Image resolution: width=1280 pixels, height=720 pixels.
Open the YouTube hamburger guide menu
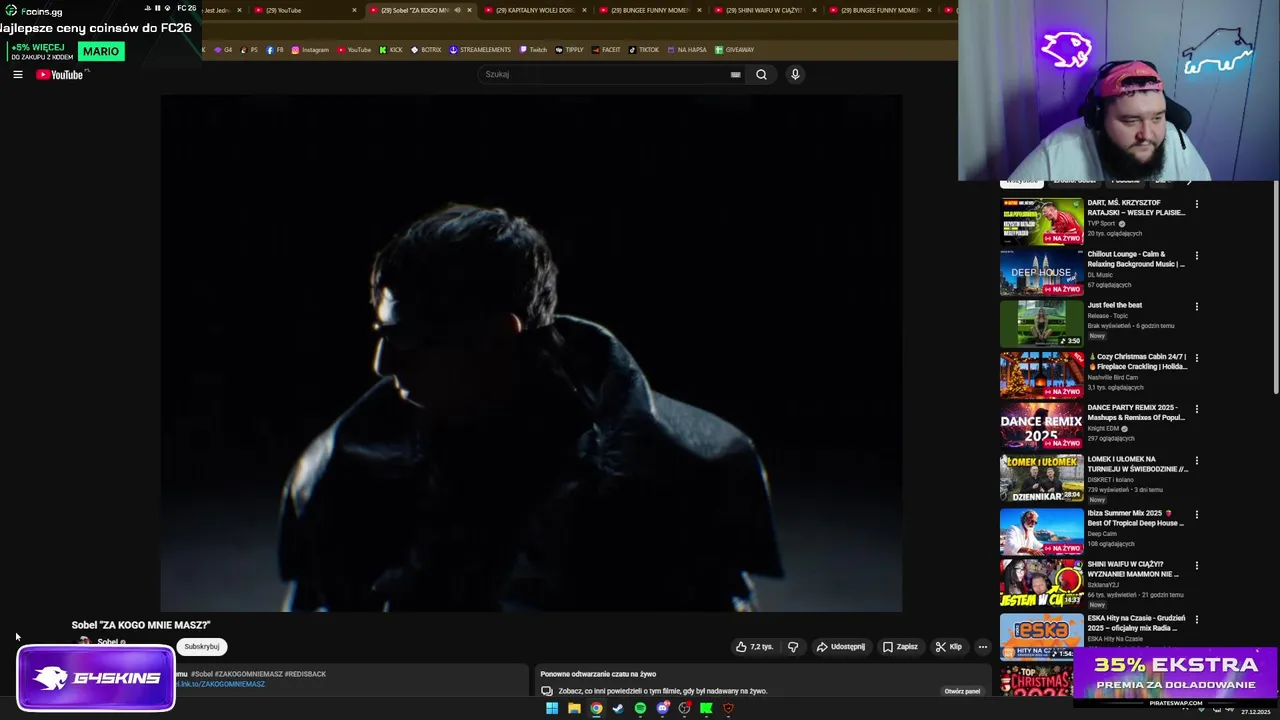pyautogui.click(x=17, y=74)
